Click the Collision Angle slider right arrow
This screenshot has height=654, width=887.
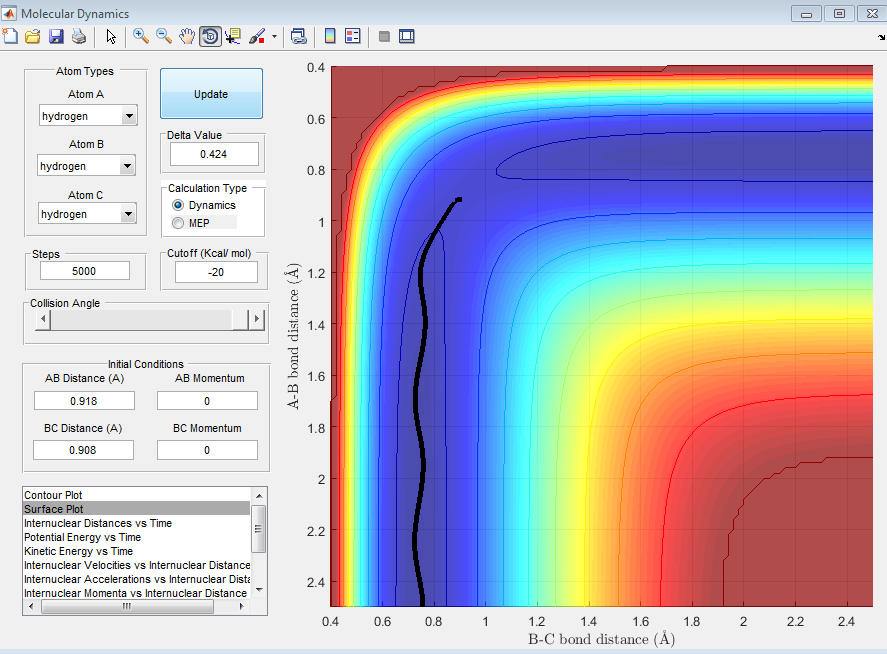(257, 319)
